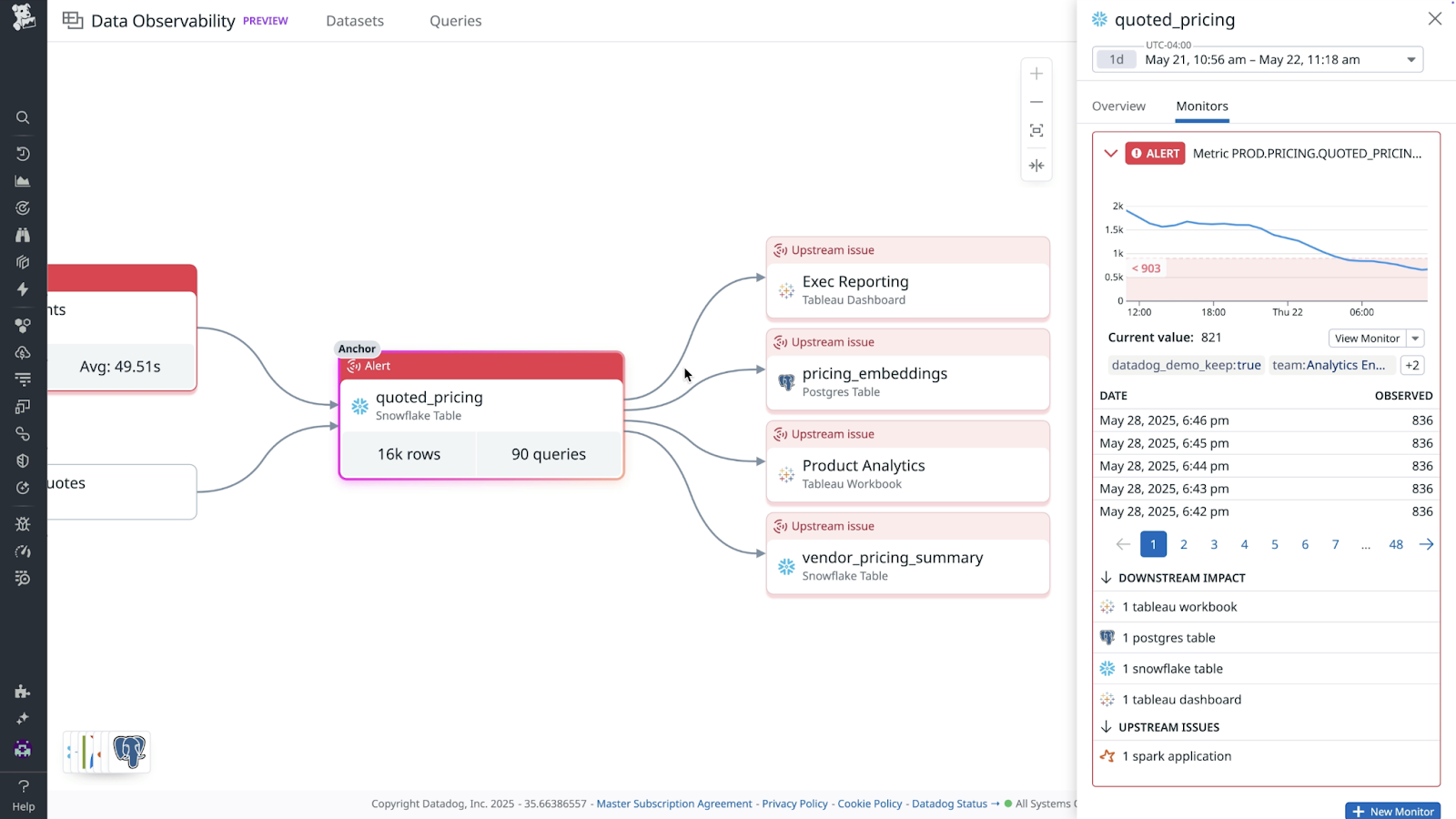Go to page 48 of observations
This screenshot has width=1456, height=819.
(x=1396, y=544)
